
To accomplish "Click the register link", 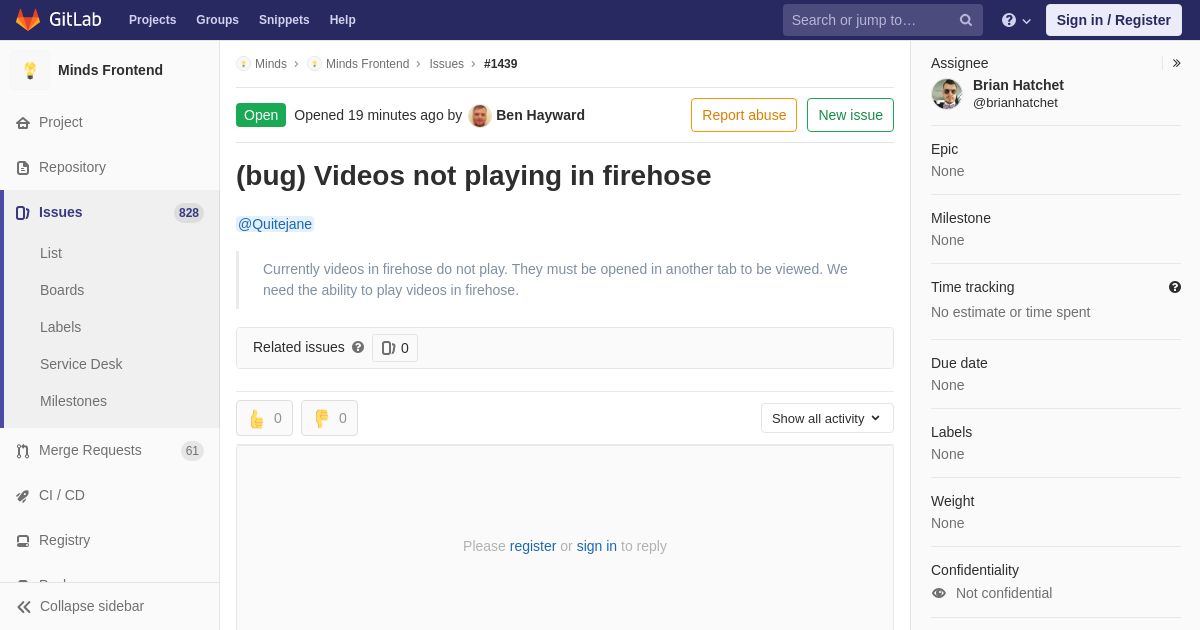I will click(x=533, y=546).
